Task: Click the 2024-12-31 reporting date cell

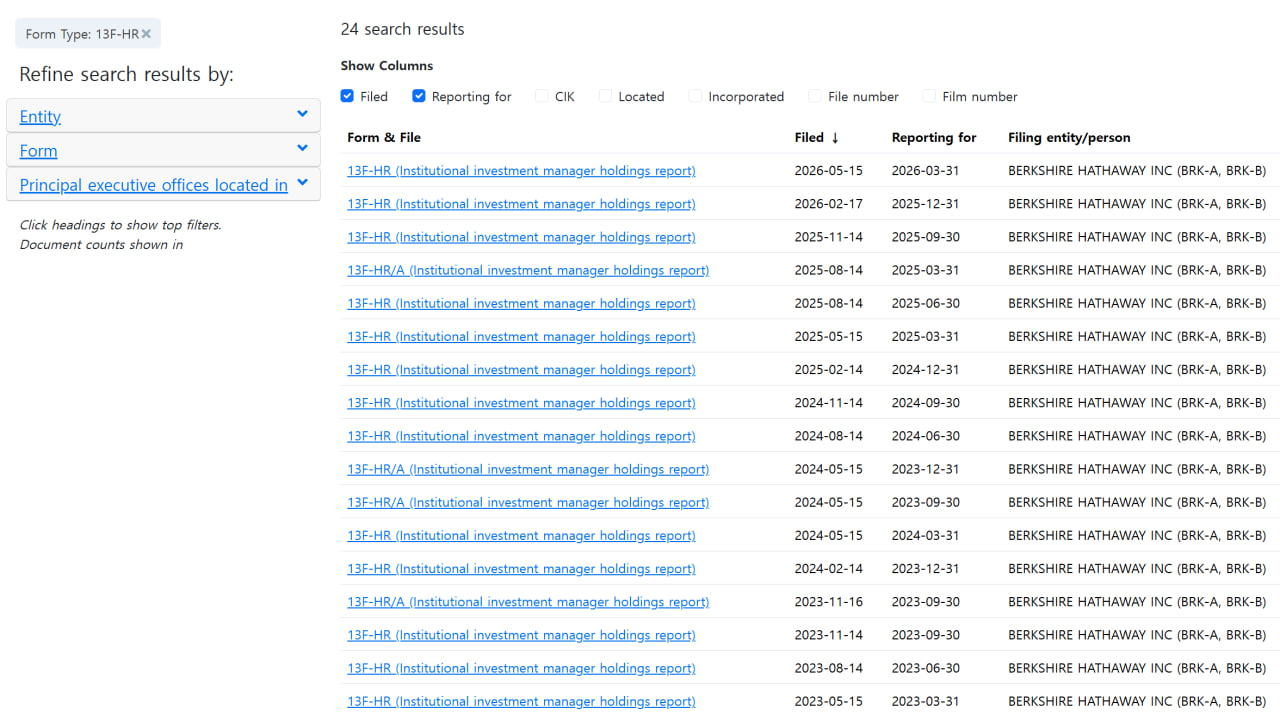Action: pyautogui.click(x=925, y=370)
